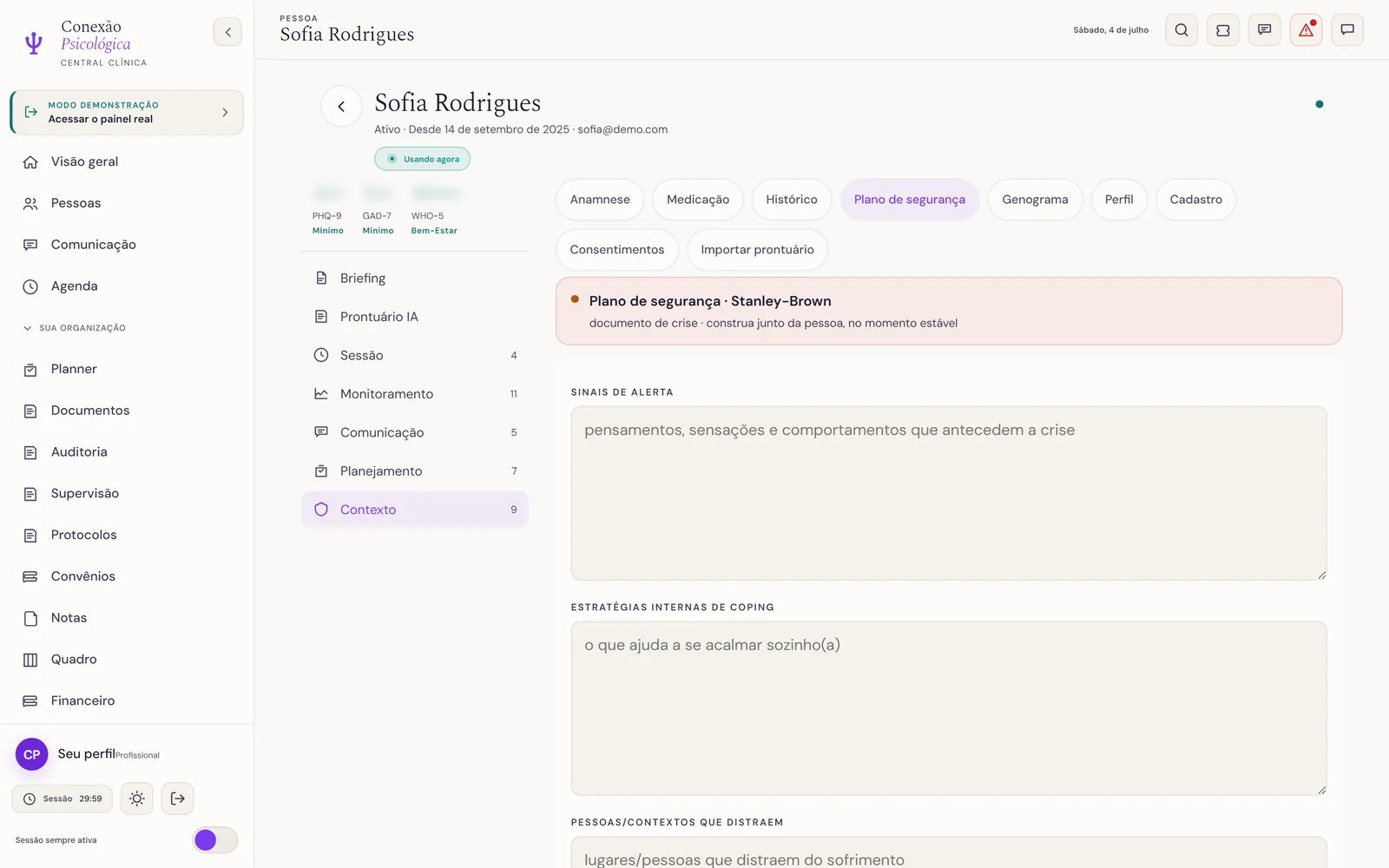Open Documentos in the sidebar

coord(127,411)
